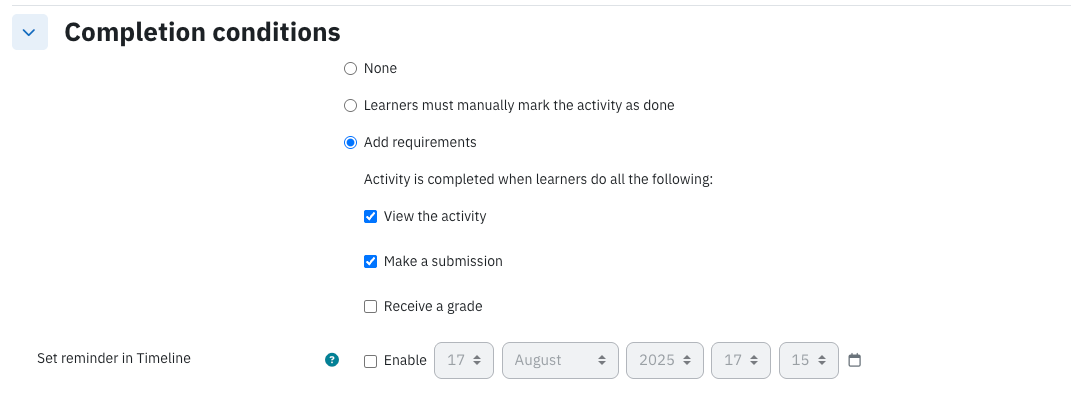The image size is (1071, 394).
Task: Tick the Enable reminder checkbox
Action: [370, 361]
